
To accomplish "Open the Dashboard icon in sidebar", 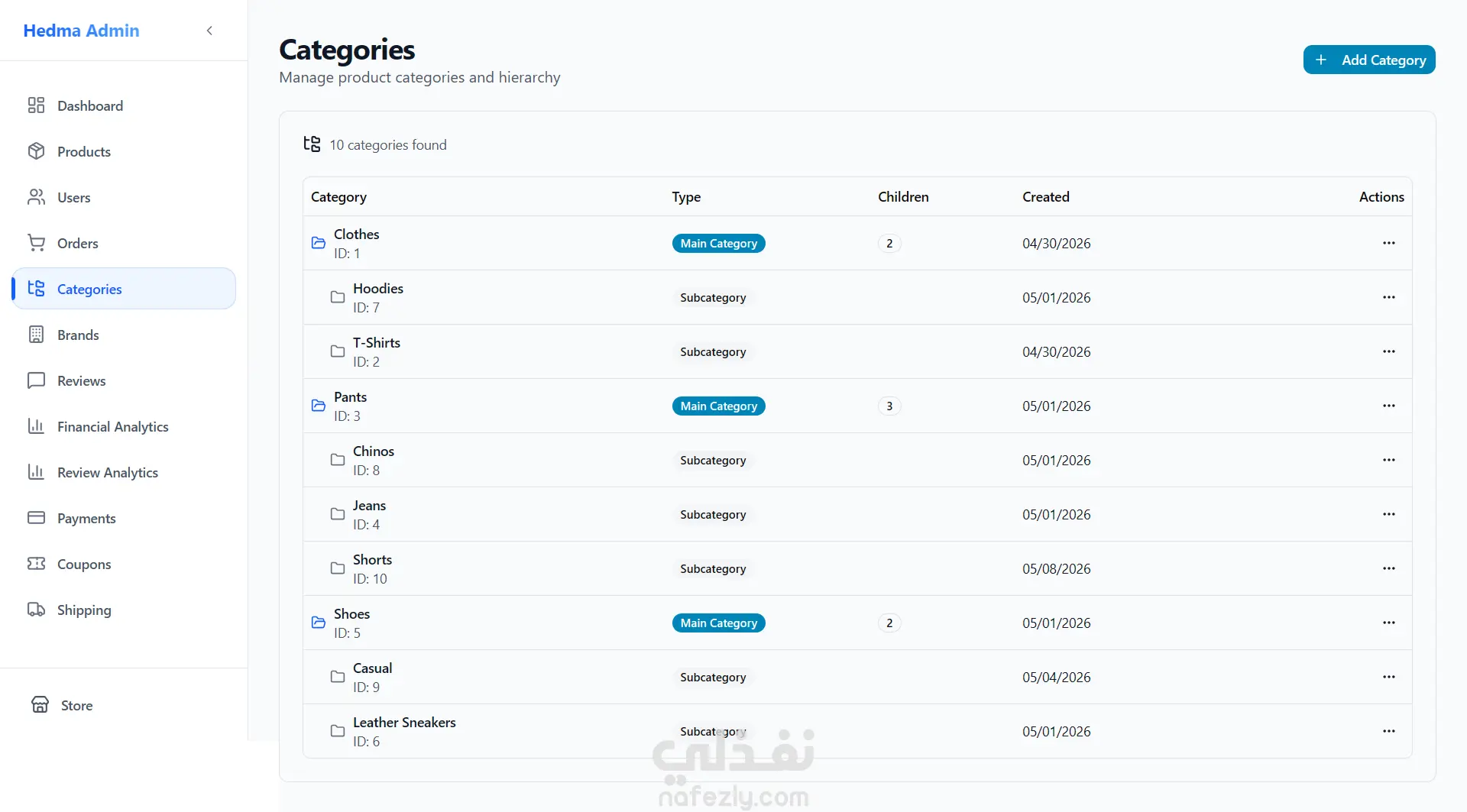I will [x=36, y=105].
